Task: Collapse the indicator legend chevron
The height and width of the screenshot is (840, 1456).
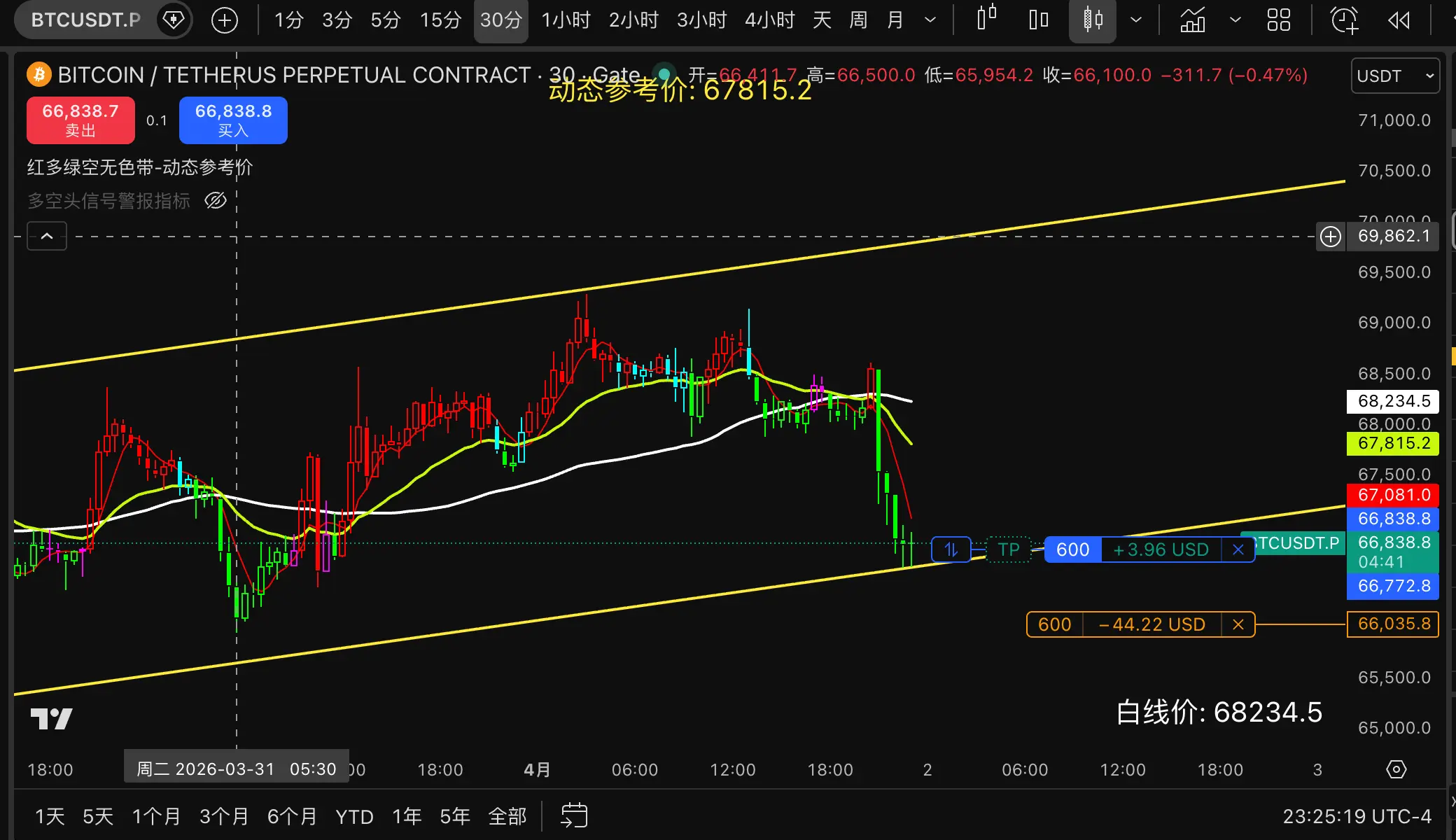Action: click(47, 236)
